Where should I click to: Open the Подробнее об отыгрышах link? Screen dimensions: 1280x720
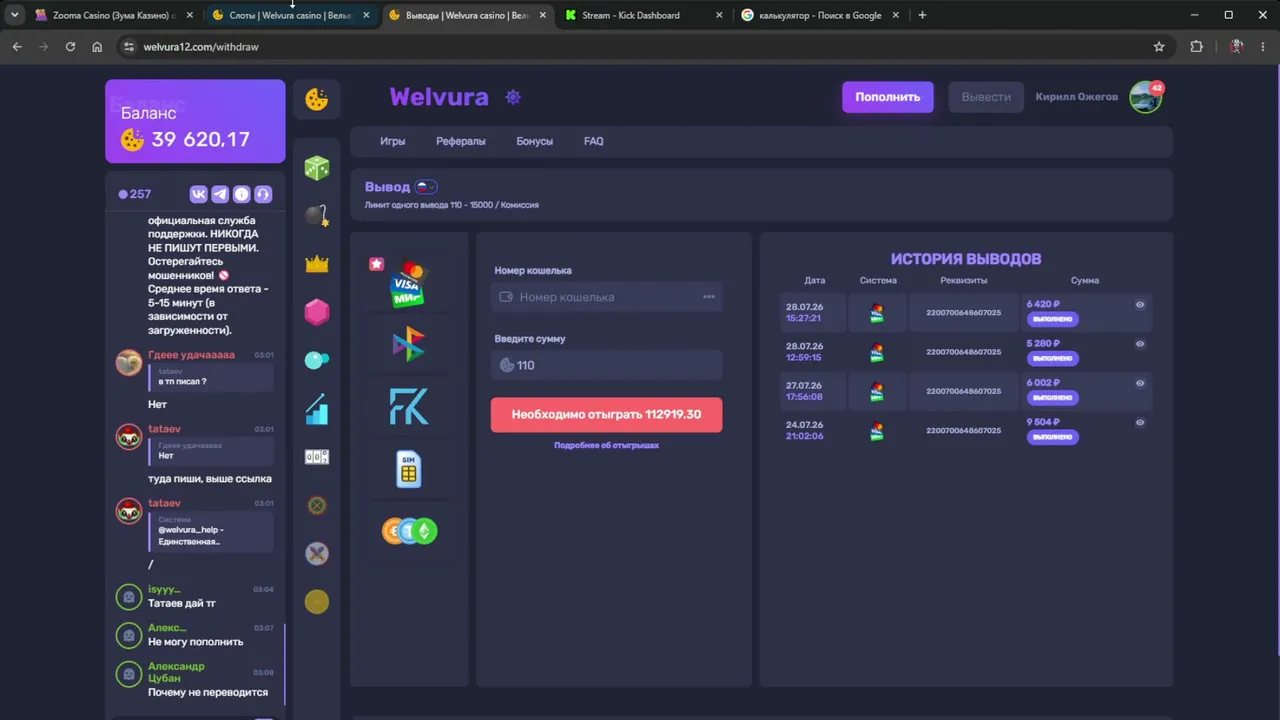606,445
